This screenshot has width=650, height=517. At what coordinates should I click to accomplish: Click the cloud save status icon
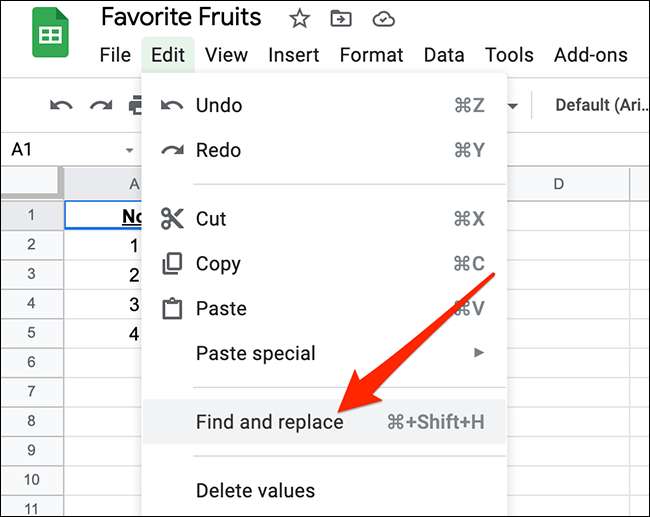tap(382, 18)
